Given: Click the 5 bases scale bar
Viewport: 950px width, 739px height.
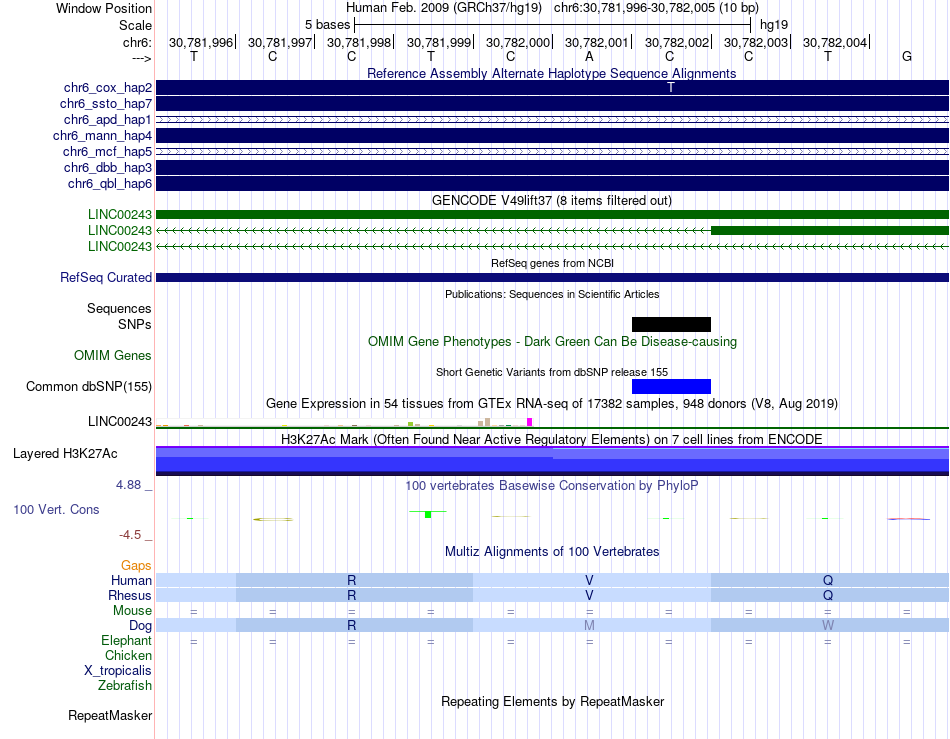Looking at the screenshot, I should coord(552,25).
